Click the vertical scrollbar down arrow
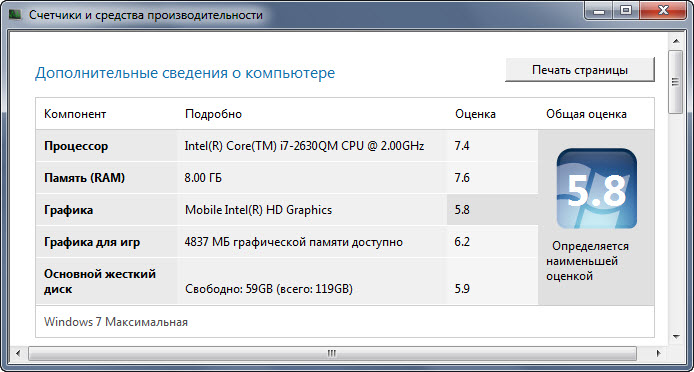694x372 pixels. tap(675, 336)
